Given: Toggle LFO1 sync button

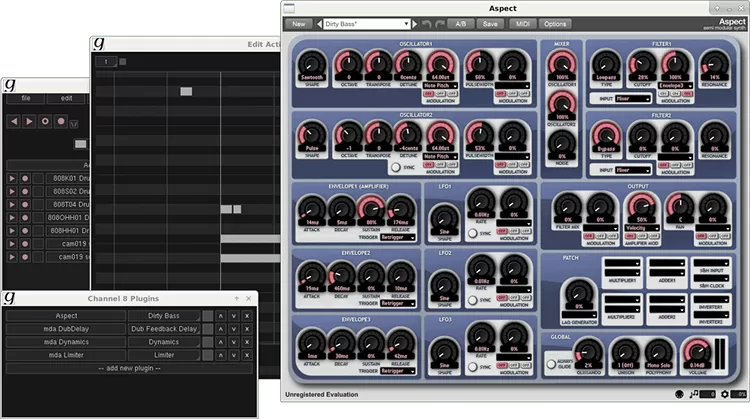Looking at the screenshot, I should 473,233.
